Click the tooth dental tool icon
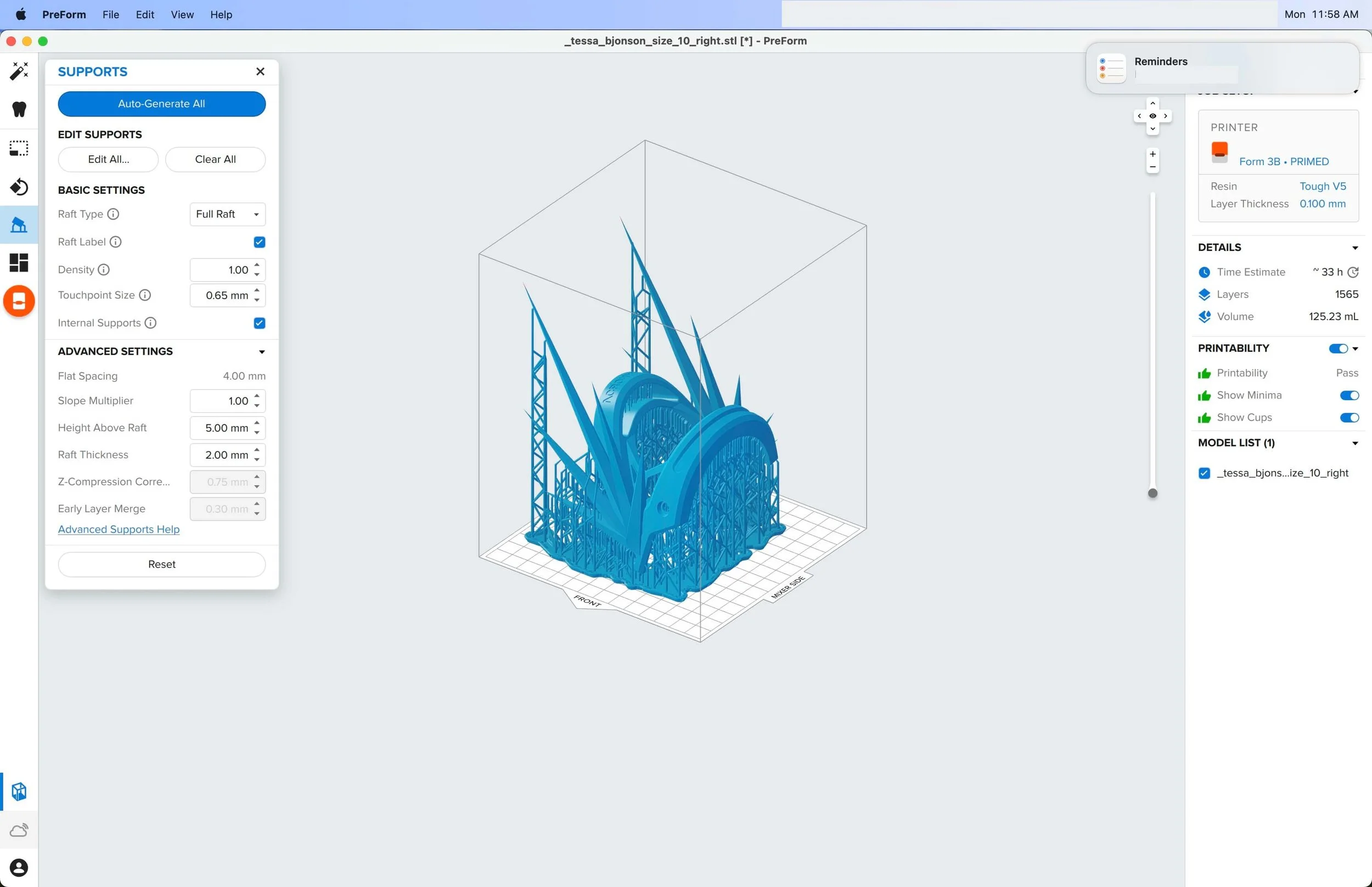Viewport: 1372px width, 887px height. click(19, 109)
